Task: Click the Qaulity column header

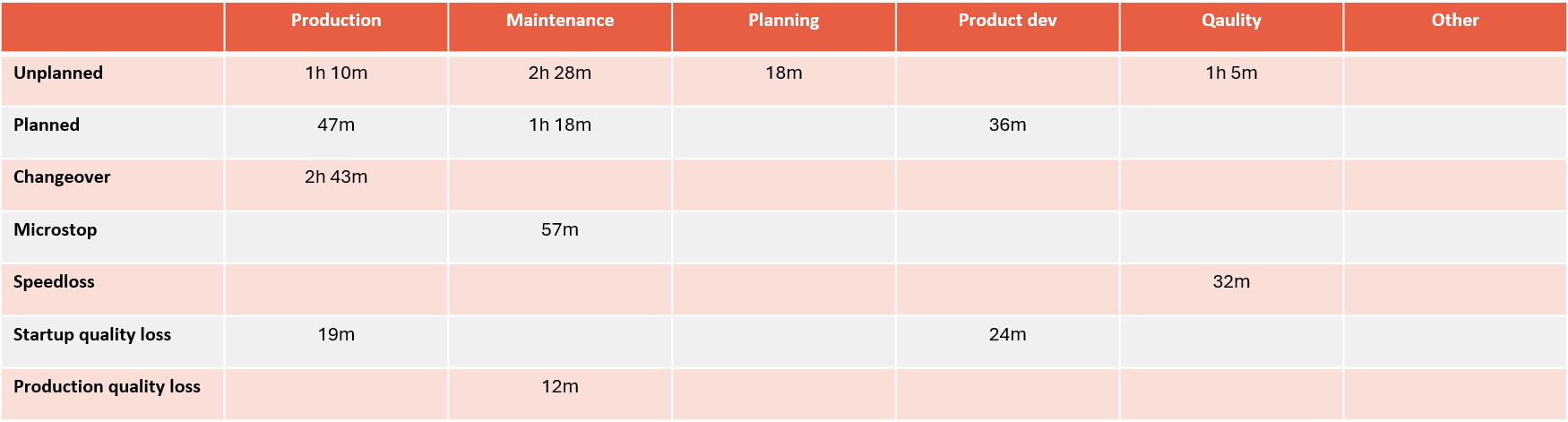Action: [x=1231, y=21]
